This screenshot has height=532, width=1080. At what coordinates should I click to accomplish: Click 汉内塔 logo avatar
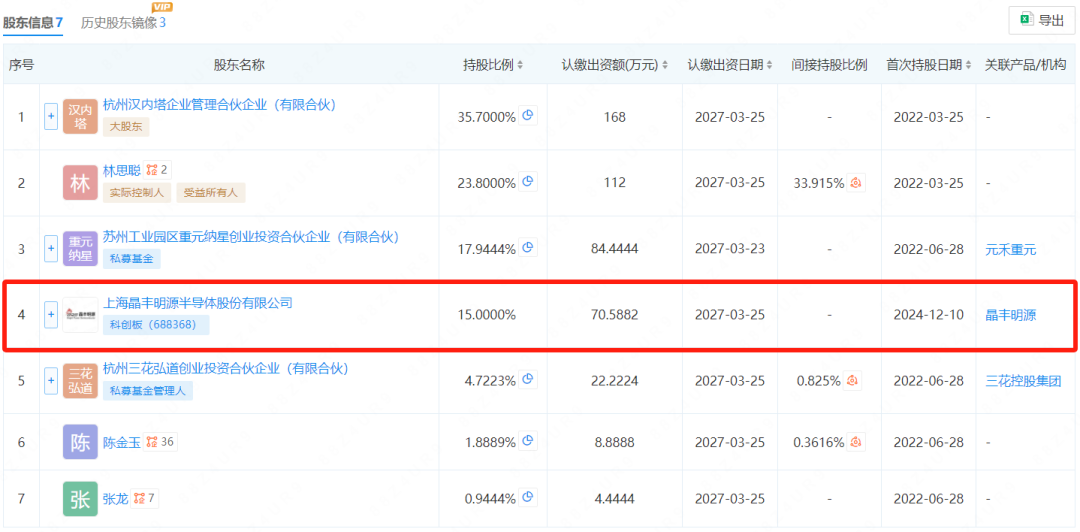80,117
